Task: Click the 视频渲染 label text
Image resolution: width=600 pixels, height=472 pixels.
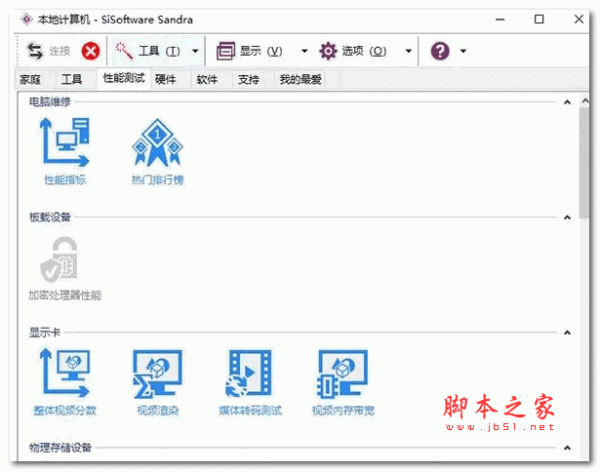Action: click(158, 410)
